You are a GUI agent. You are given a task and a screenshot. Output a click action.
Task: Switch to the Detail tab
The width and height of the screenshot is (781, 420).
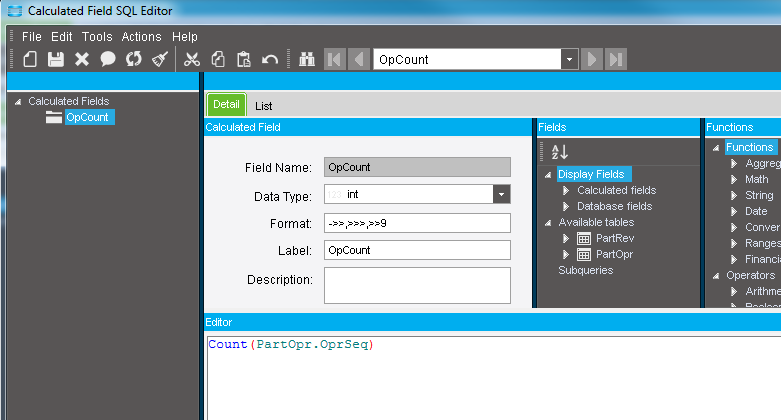[x=227, y=104]
